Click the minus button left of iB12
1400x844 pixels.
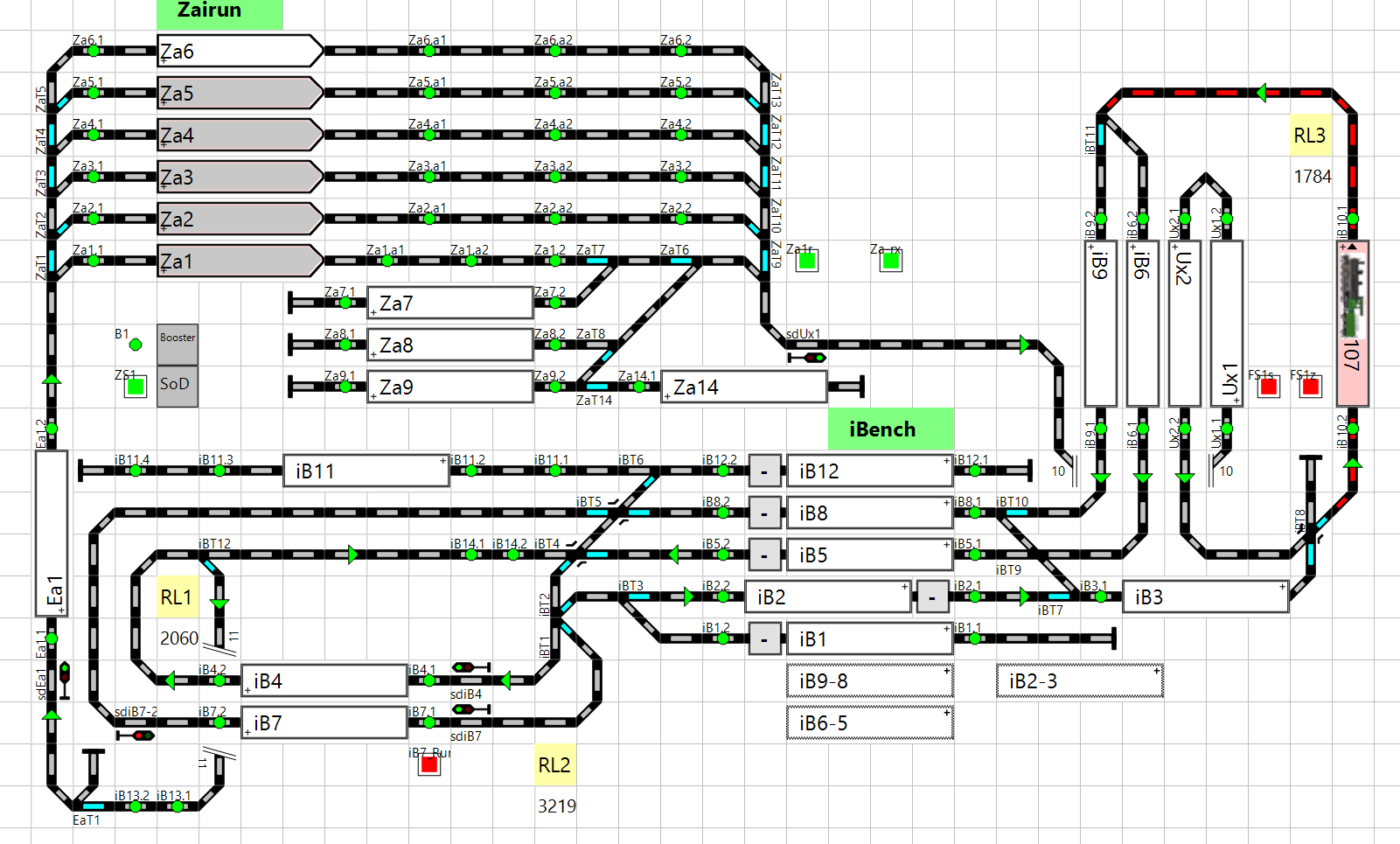coord(764,471)
